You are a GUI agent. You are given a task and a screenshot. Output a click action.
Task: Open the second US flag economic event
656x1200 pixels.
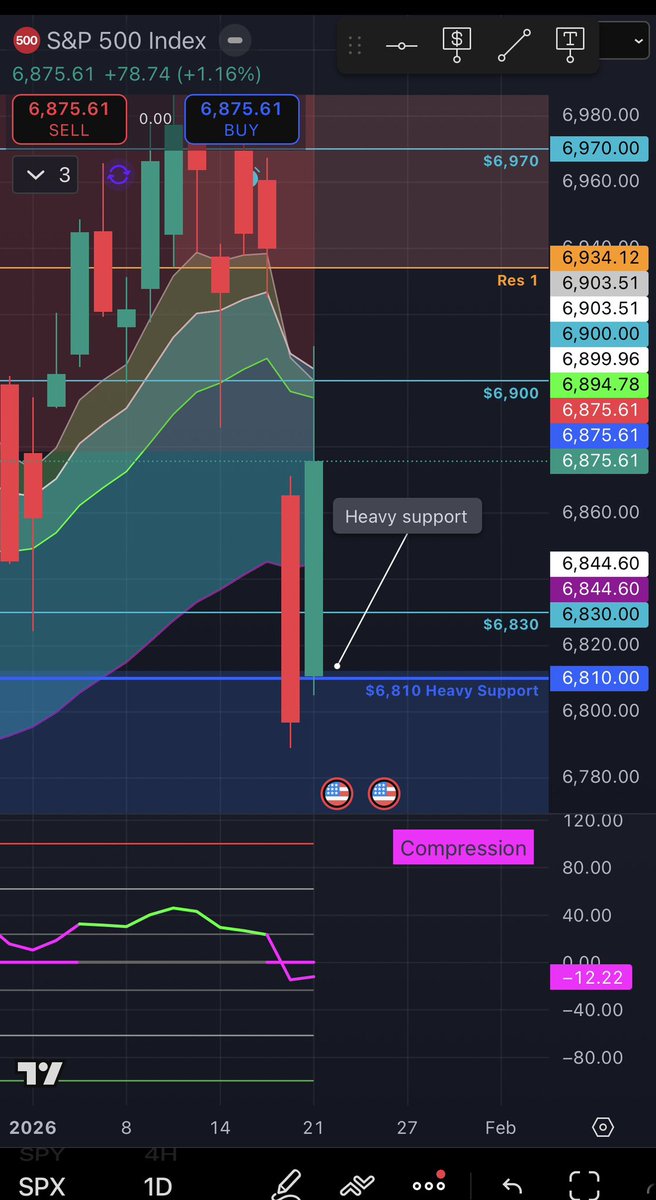(x=384, y=794)
